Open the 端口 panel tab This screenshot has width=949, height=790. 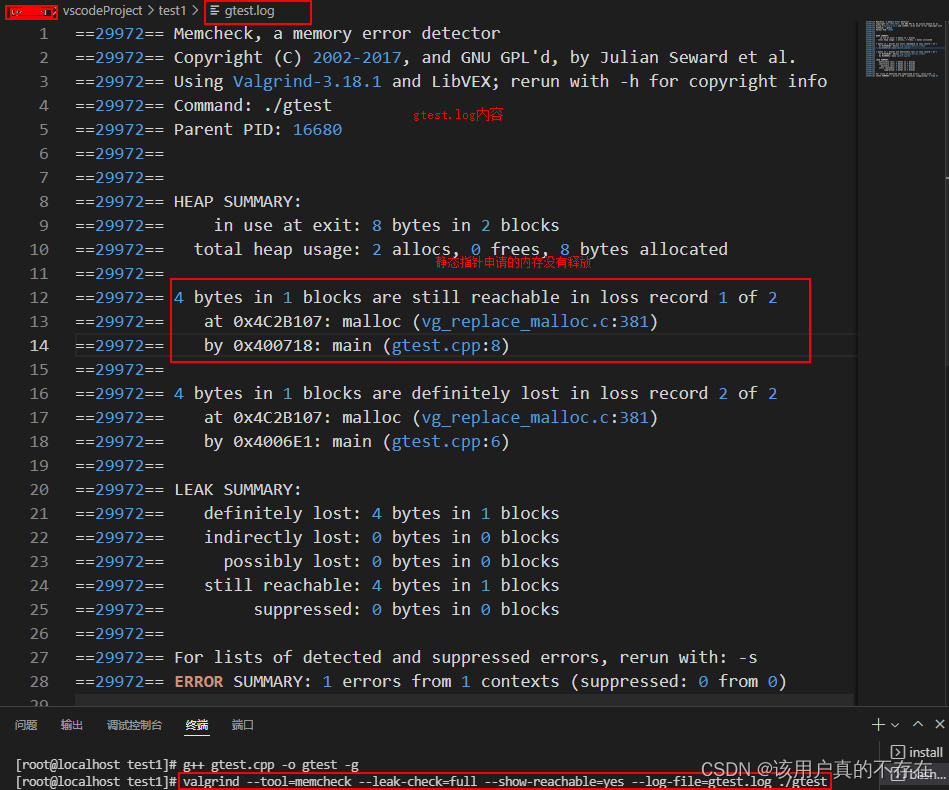click(243, 725)
